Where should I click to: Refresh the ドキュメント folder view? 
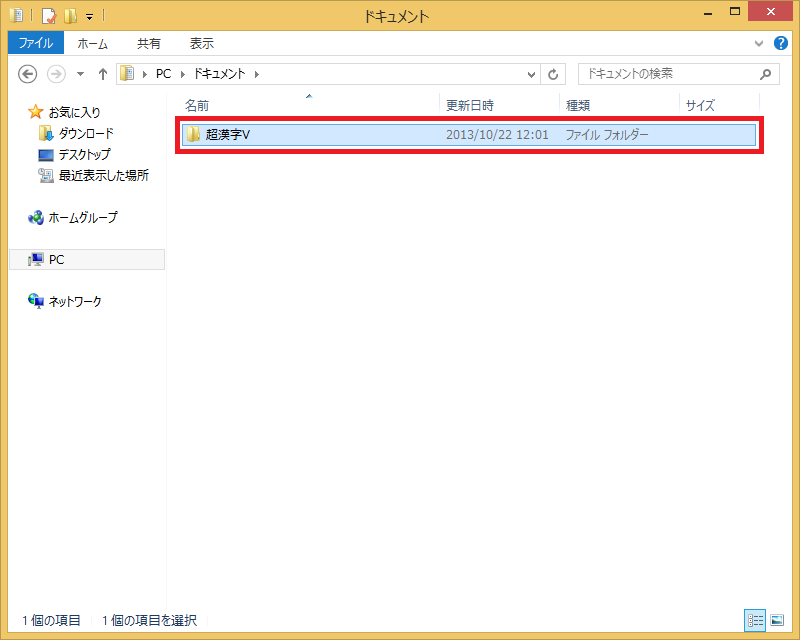tap(555, 74)
